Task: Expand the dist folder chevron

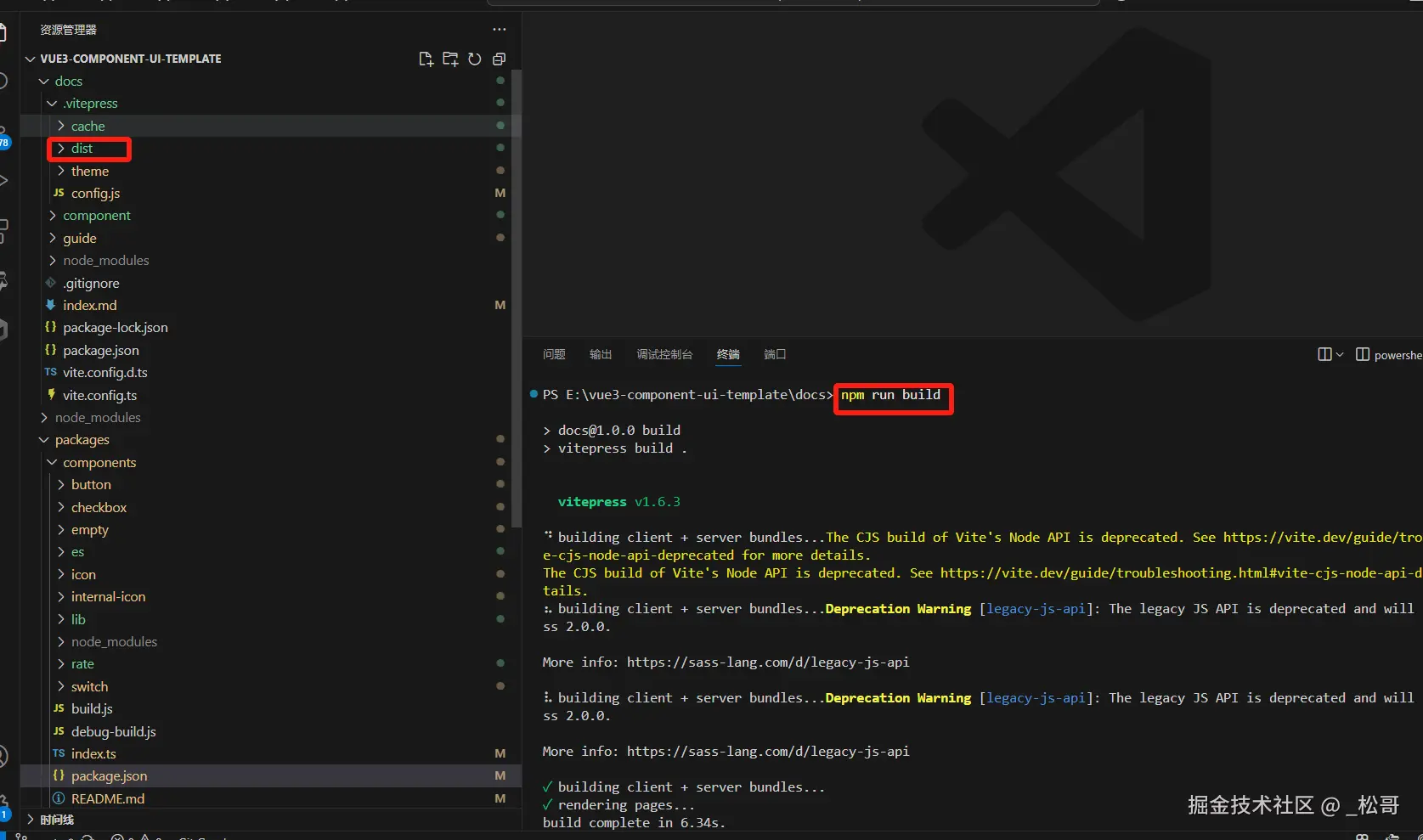Action: click(61, 148)
